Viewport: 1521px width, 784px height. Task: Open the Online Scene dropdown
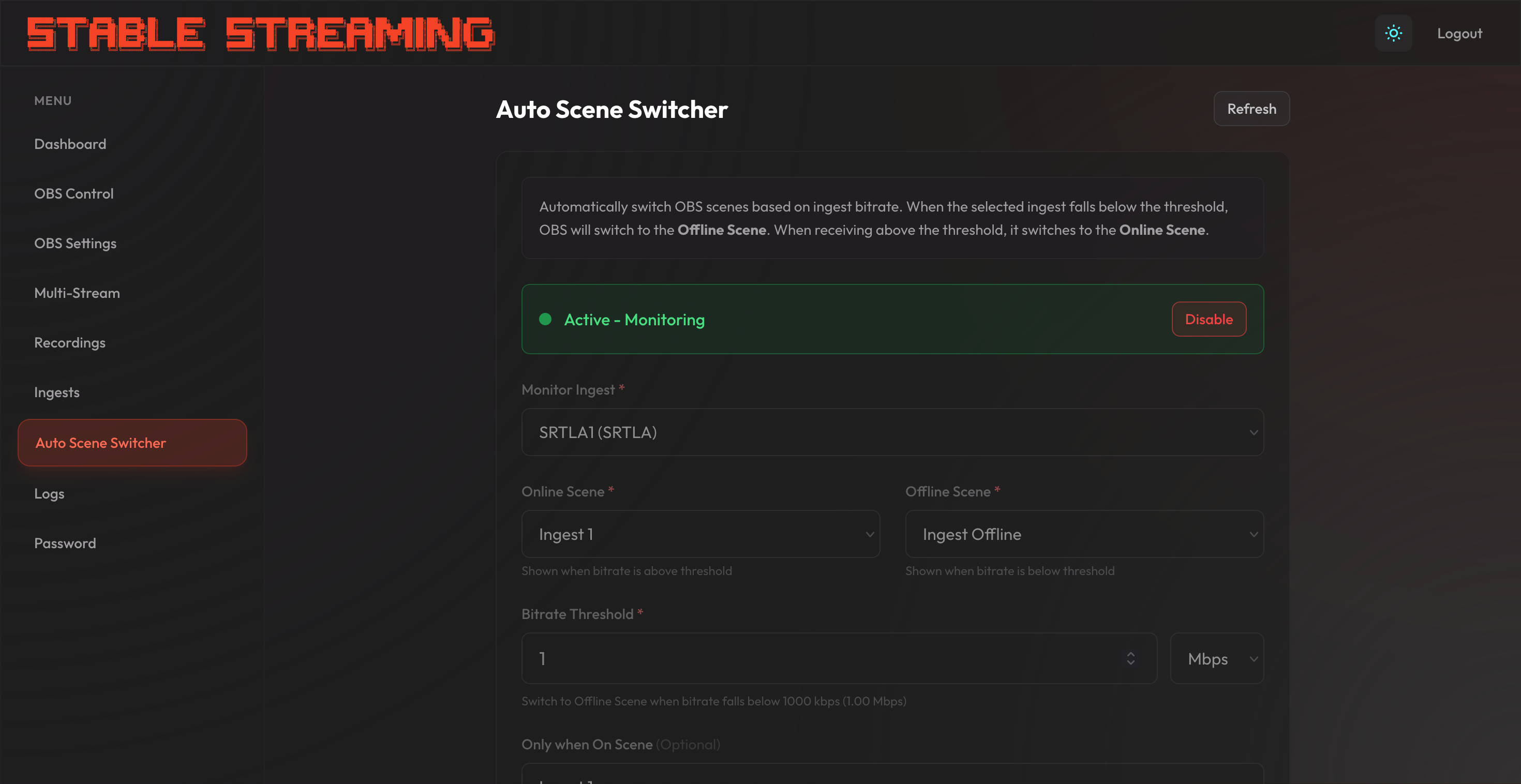point(700,534)
